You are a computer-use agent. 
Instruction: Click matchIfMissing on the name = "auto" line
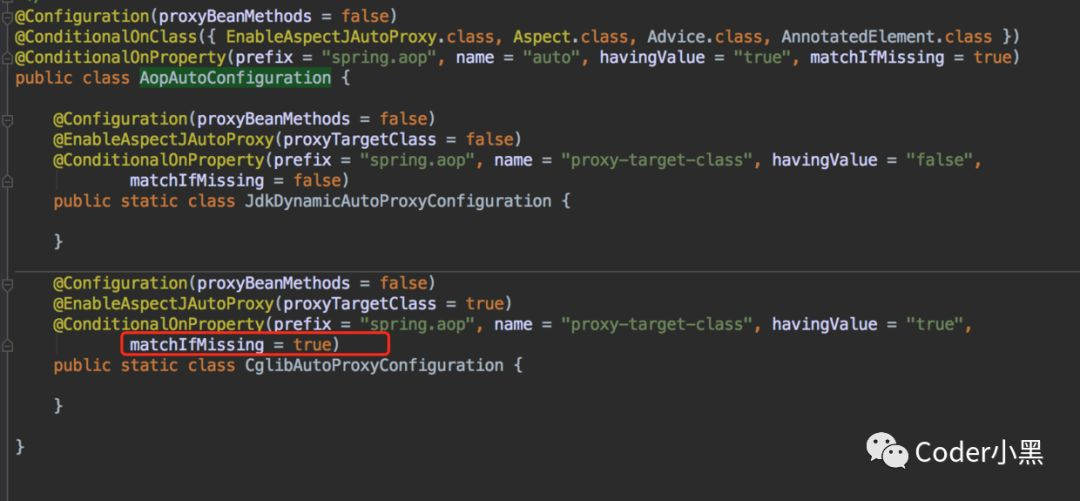pos(876,57)
